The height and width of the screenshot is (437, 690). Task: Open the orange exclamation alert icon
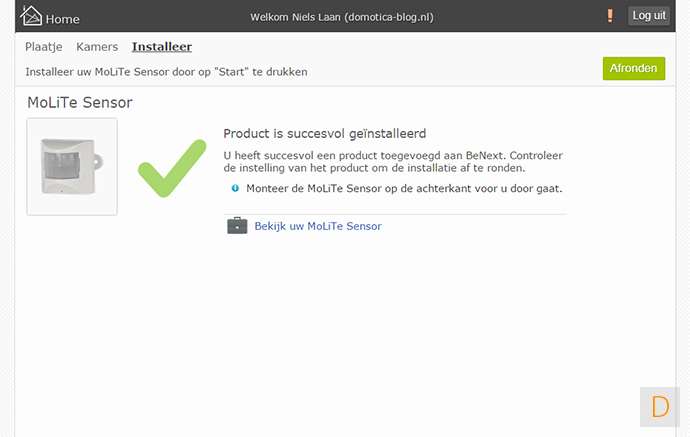click(610, 16)
